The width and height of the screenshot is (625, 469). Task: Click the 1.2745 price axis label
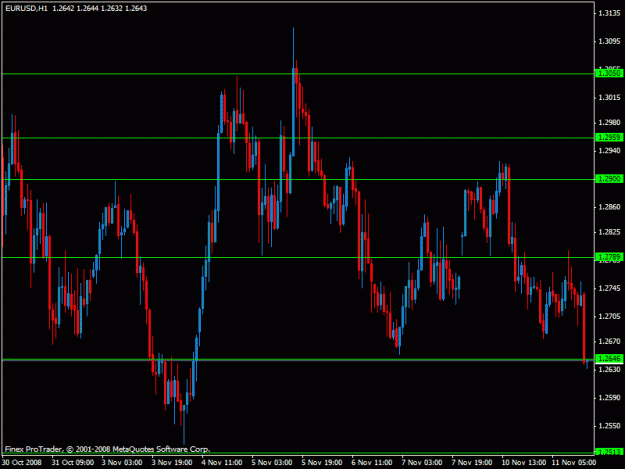610,288
